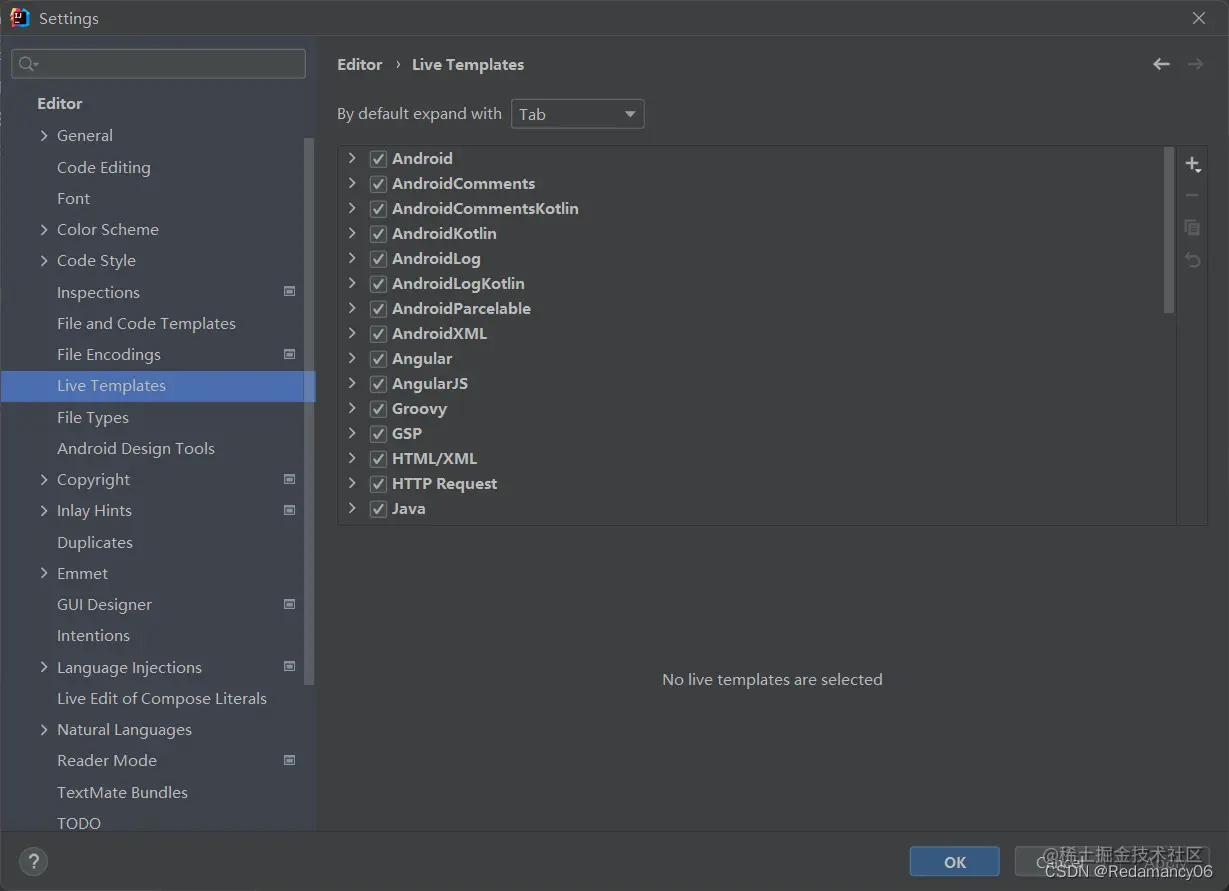The image size is (1229, 891).
Task: Expand the Android template group chevron
Action: pos(352,158)
